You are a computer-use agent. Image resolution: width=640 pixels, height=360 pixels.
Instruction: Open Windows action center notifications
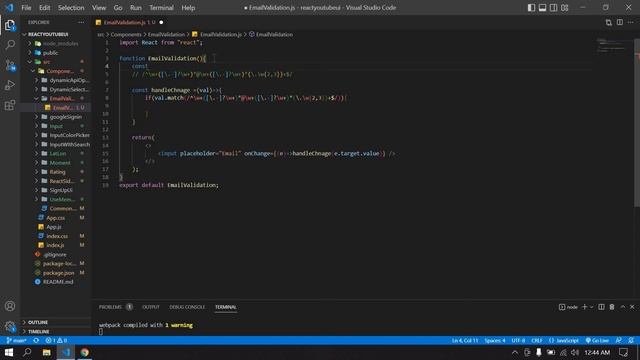pos(623,352)
